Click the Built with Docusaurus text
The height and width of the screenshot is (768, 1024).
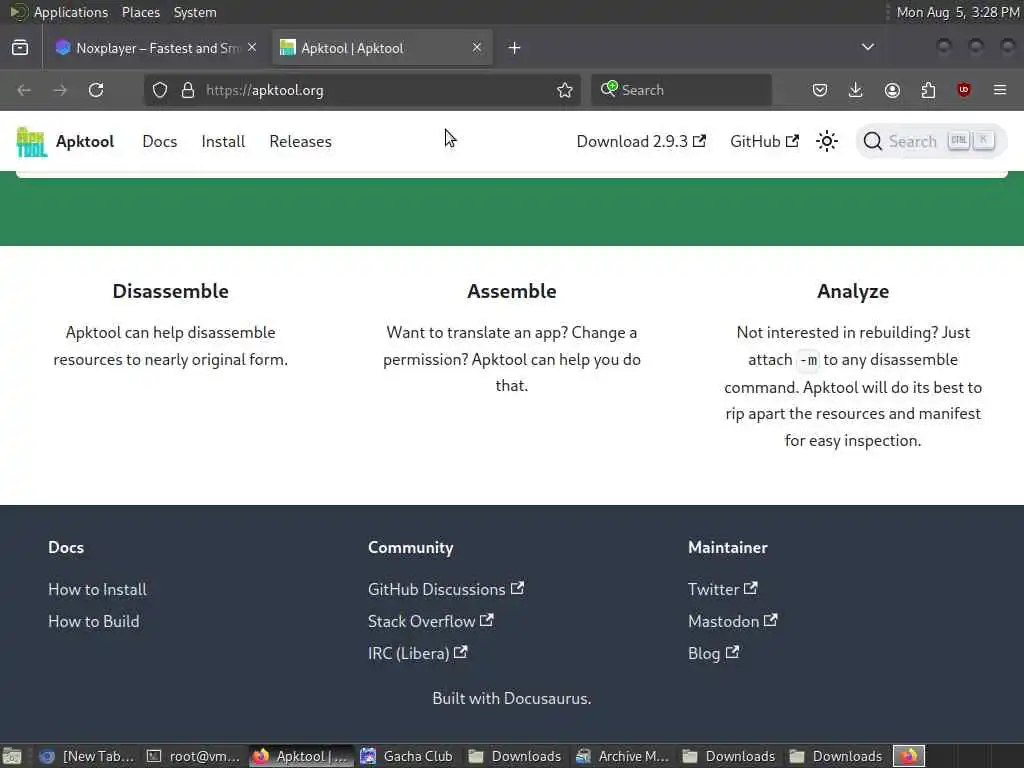512,698
